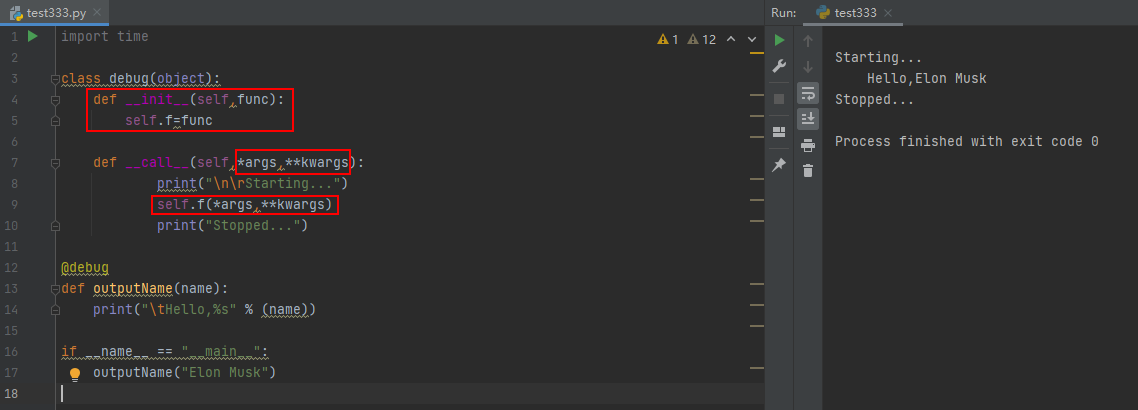Jump to previous highlighted error with up chevron

(730, 40)
